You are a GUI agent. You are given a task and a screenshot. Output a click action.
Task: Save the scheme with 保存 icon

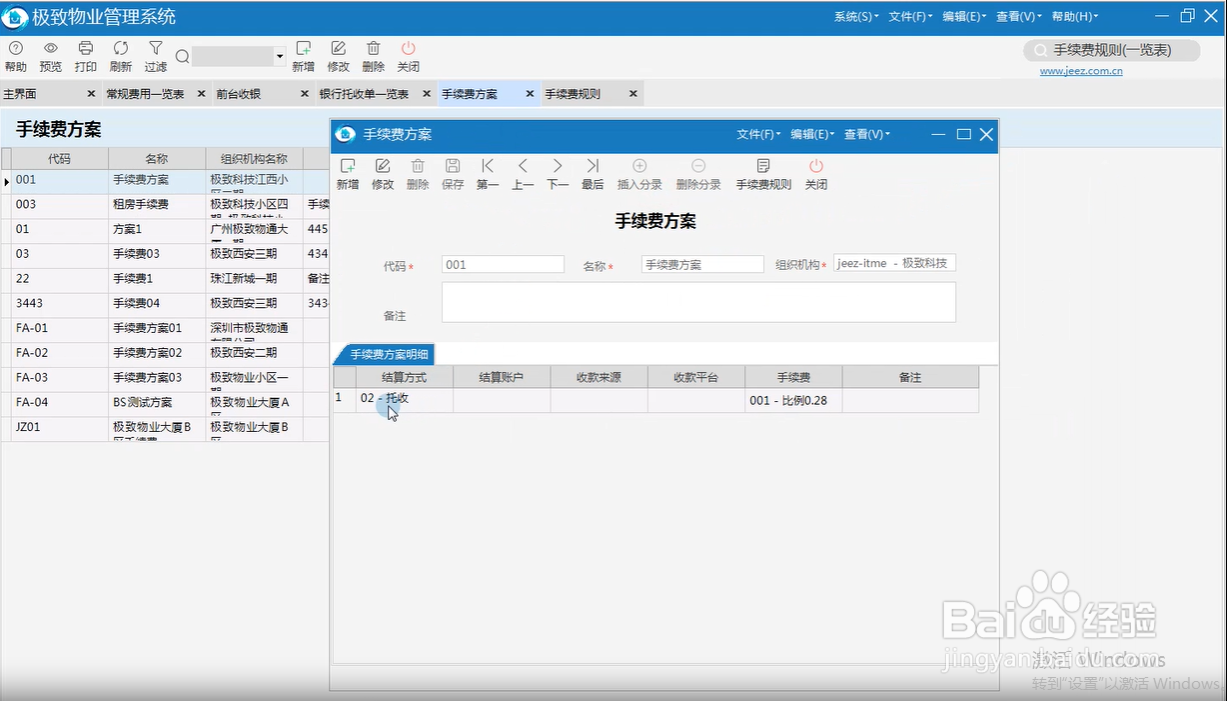coord(452,172)
